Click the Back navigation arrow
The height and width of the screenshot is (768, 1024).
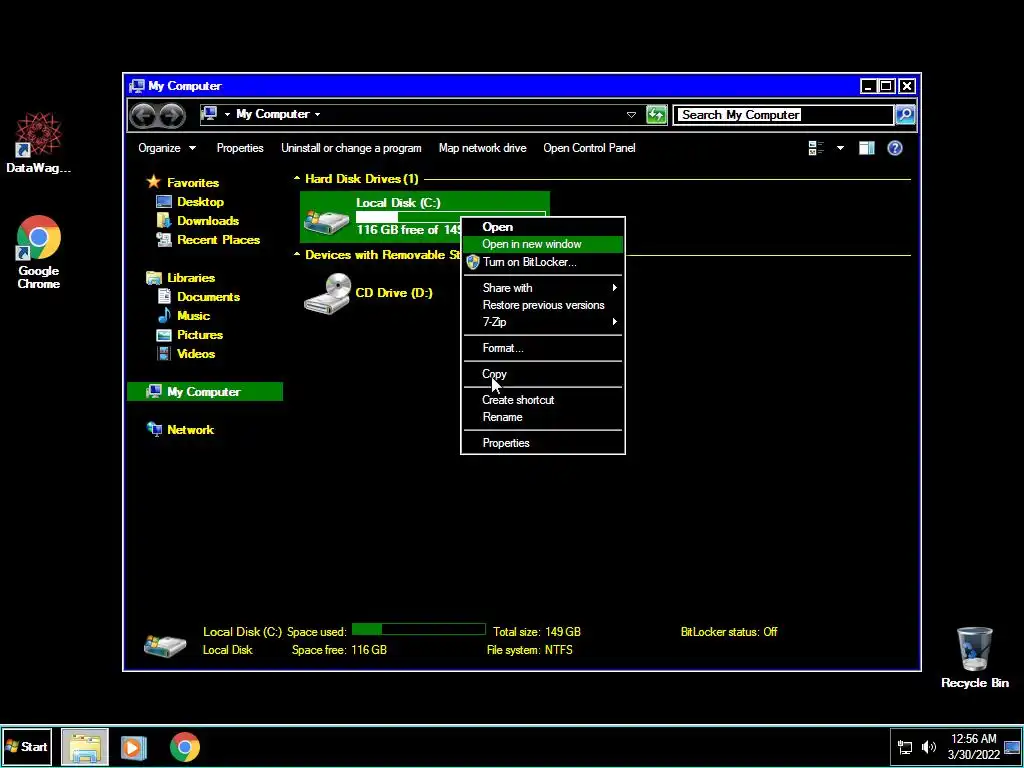(143, 116)
